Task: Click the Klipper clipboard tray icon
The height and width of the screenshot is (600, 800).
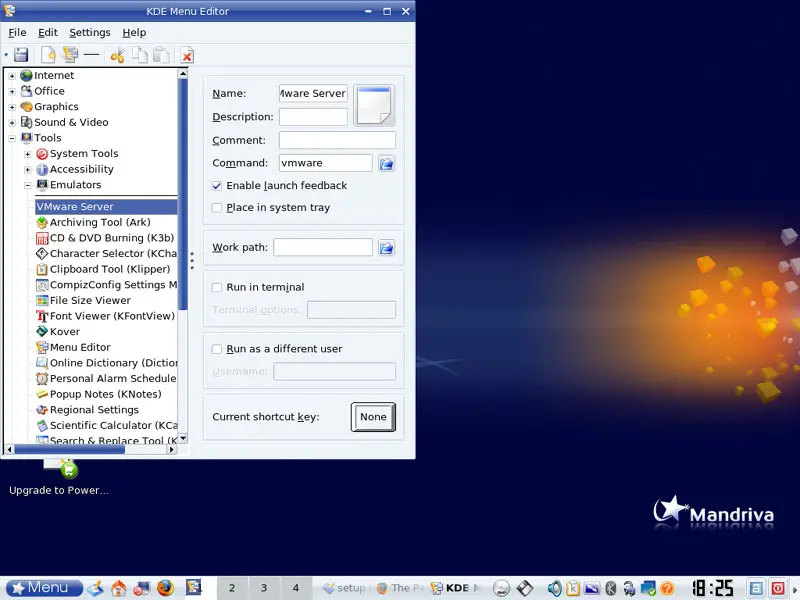Action: (573, 588)
